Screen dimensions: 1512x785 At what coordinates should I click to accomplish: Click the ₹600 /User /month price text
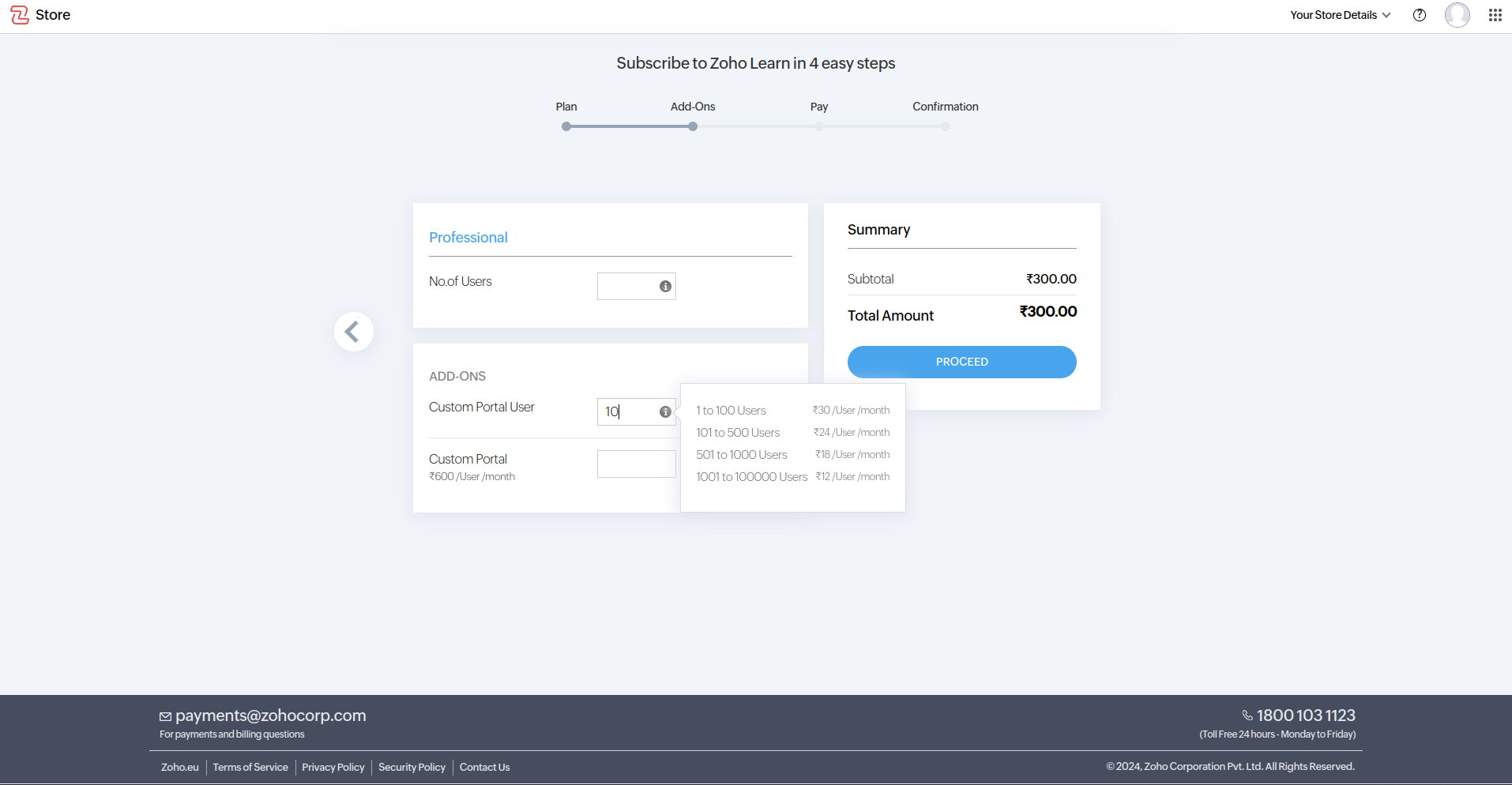(x=472, y=476)
